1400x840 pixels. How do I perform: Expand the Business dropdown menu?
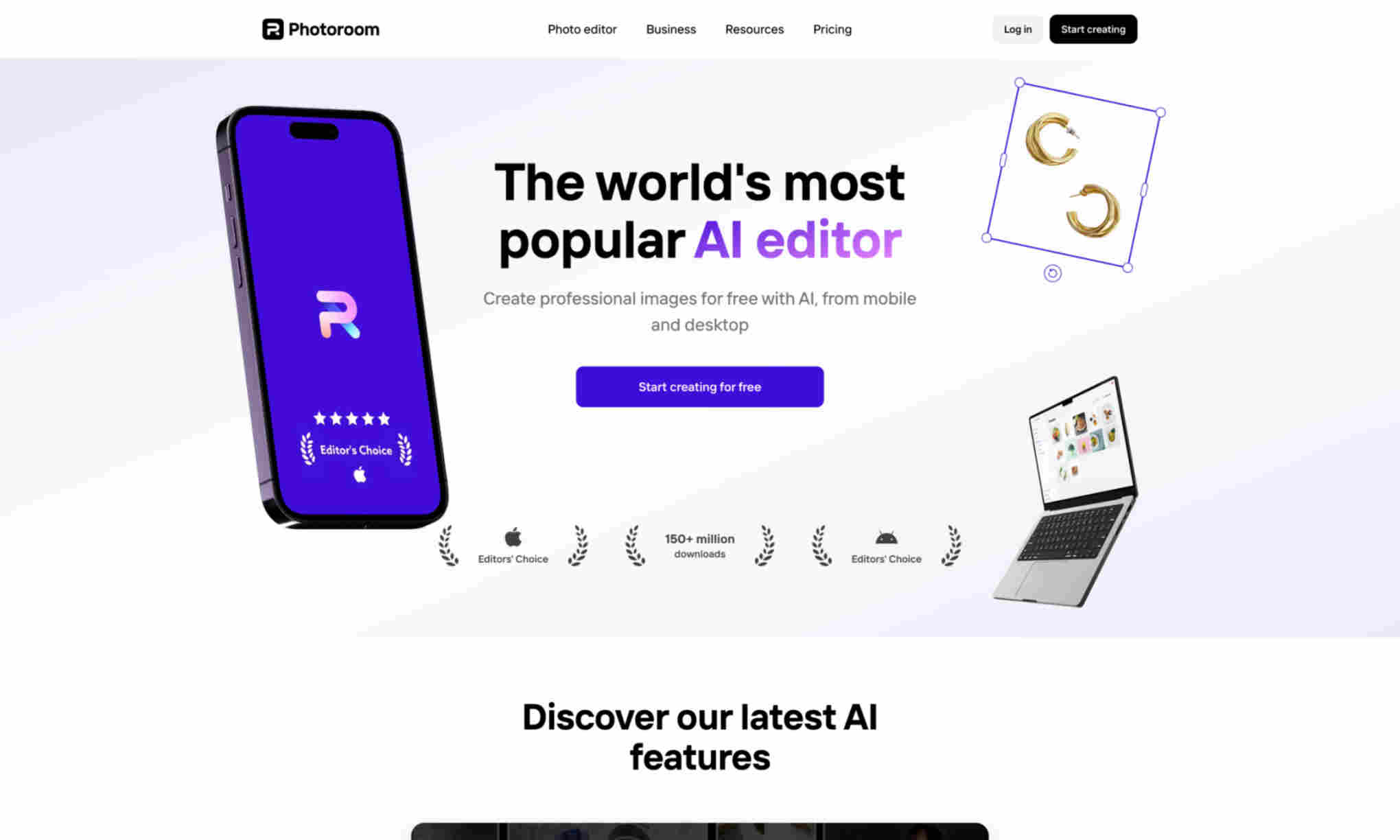(671, 29)
